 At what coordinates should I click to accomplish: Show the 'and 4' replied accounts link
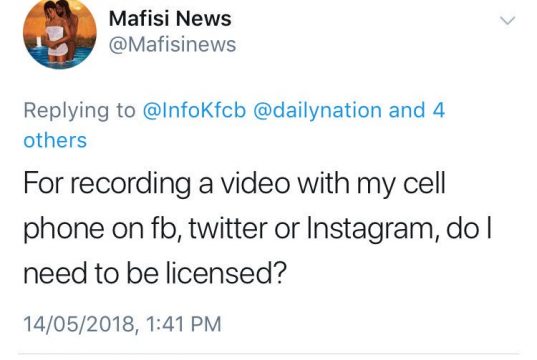point(416,110)
